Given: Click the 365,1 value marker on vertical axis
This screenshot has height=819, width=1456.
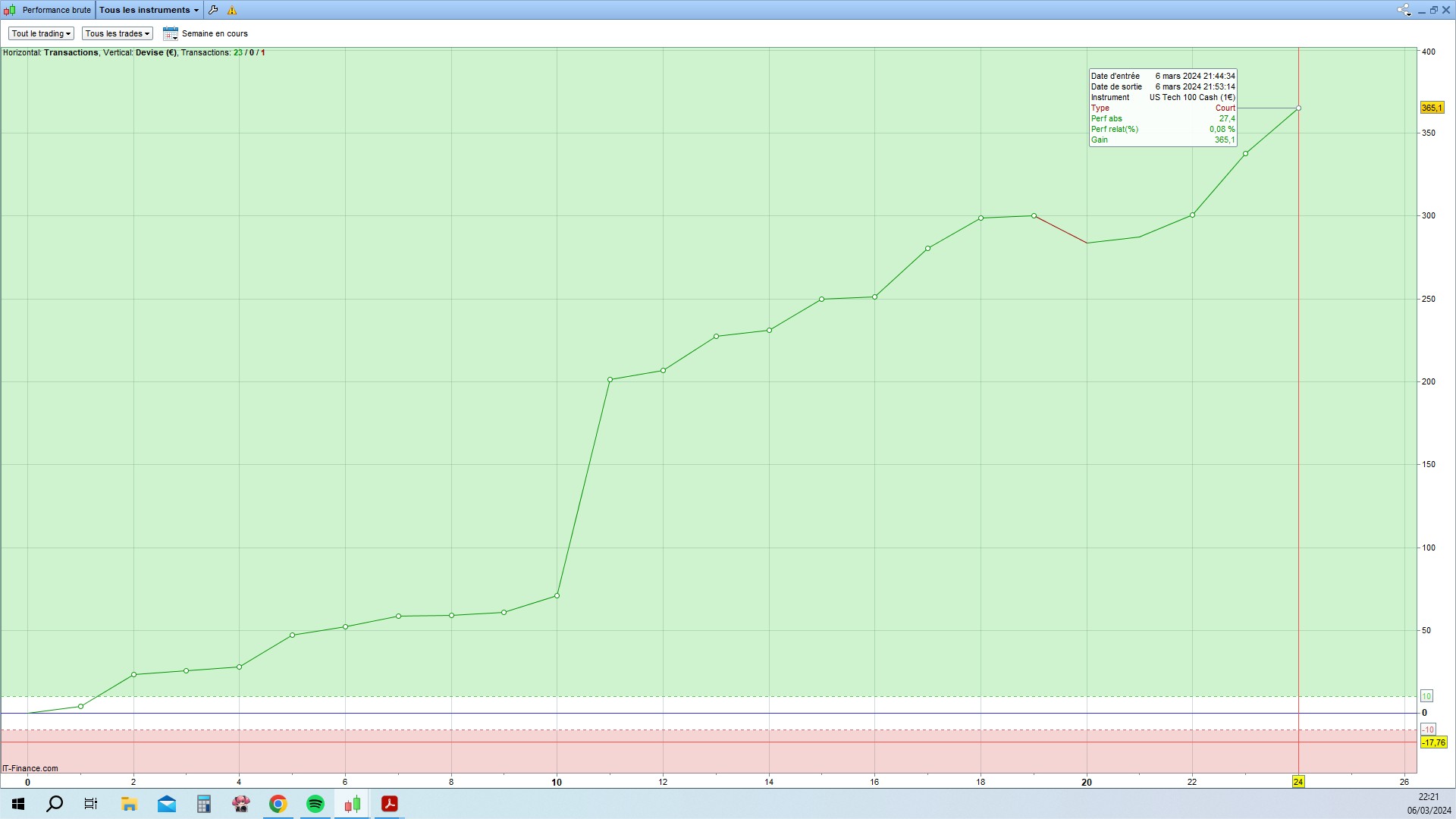Looking at the screenshot, I should pos(1432,108).
